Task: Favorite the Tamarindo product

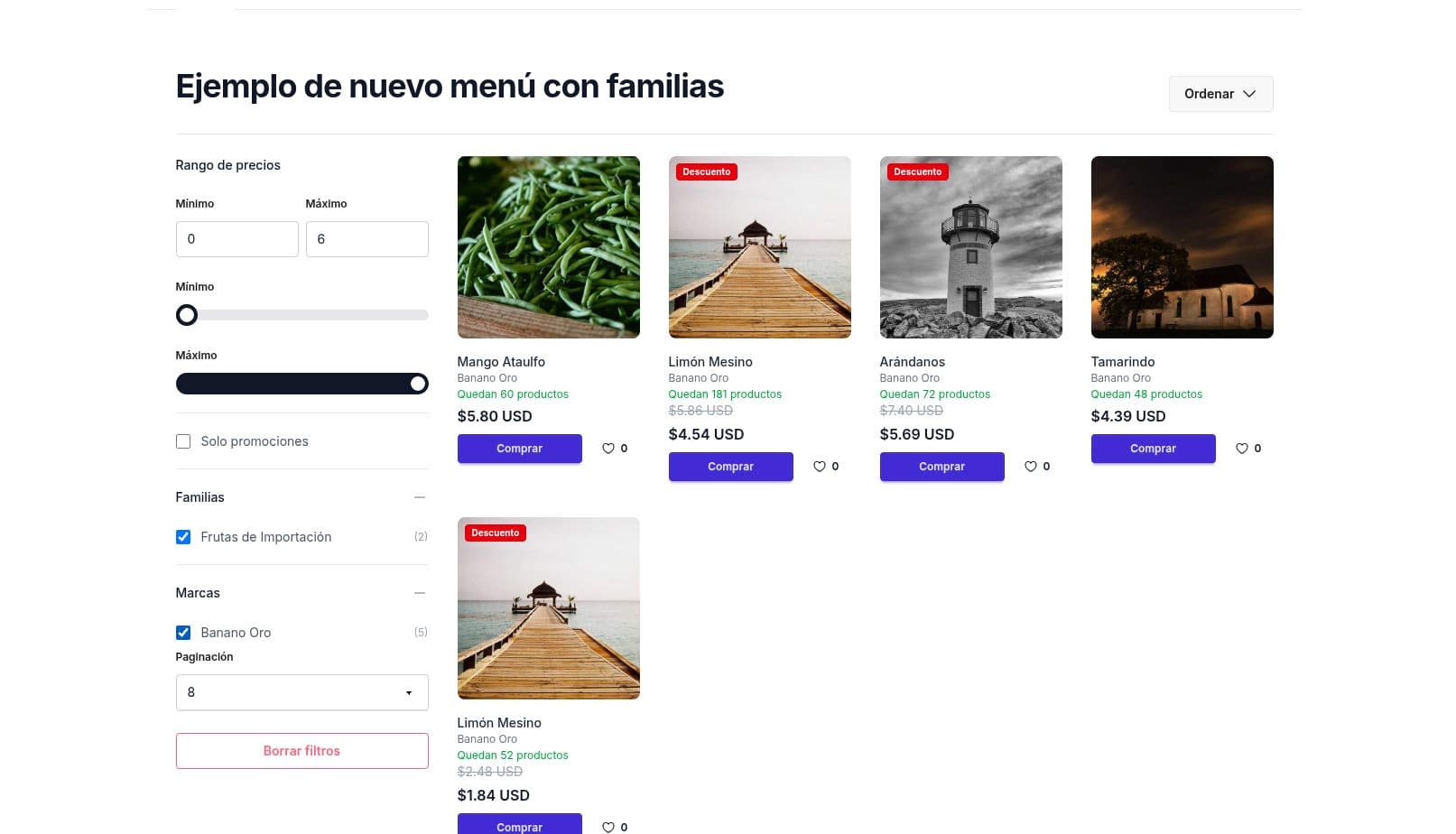Action: coord(1242,449)
